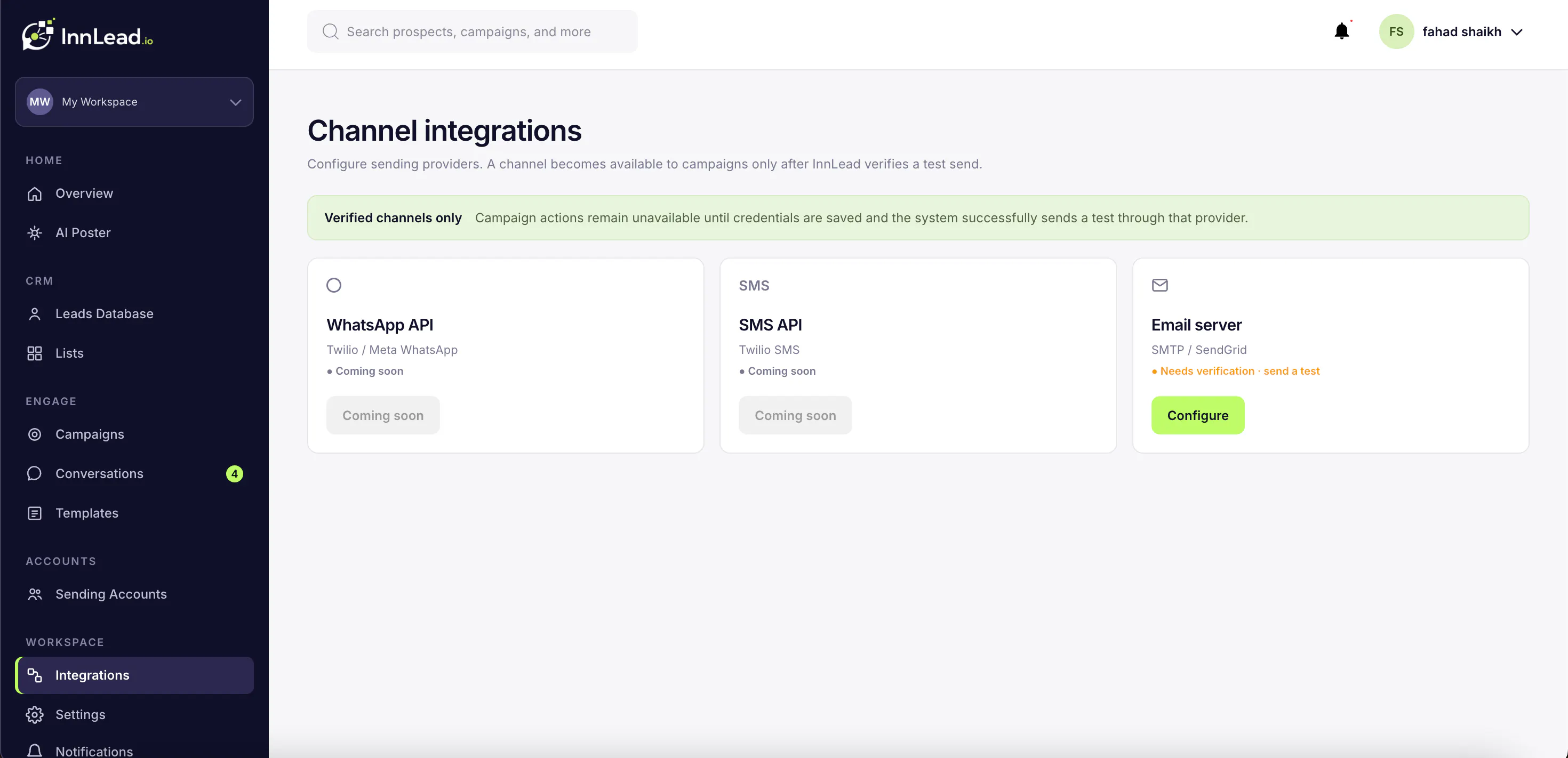Navigate to Lists
The image size is (1568, 758).
pos(134,353)
